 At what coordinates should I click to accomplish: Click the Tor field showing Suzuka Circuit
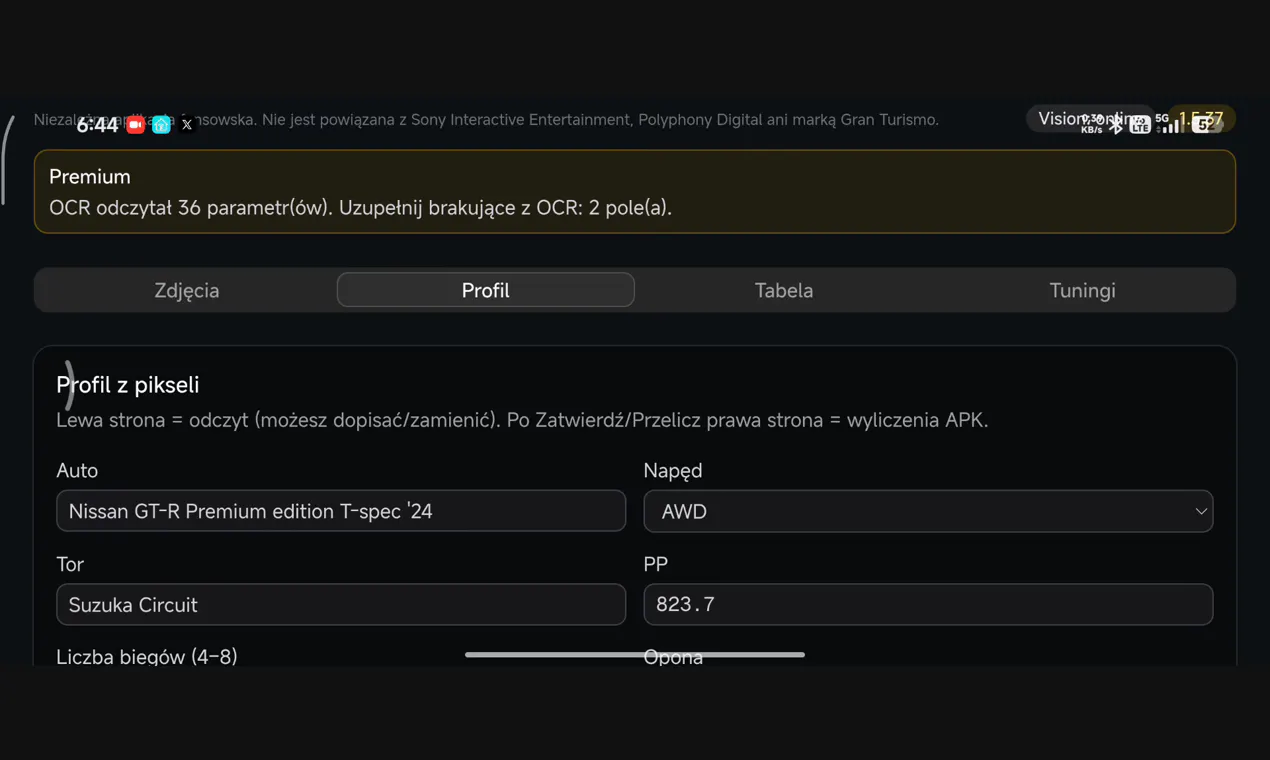pyautogui.click(x=341, y=605)
